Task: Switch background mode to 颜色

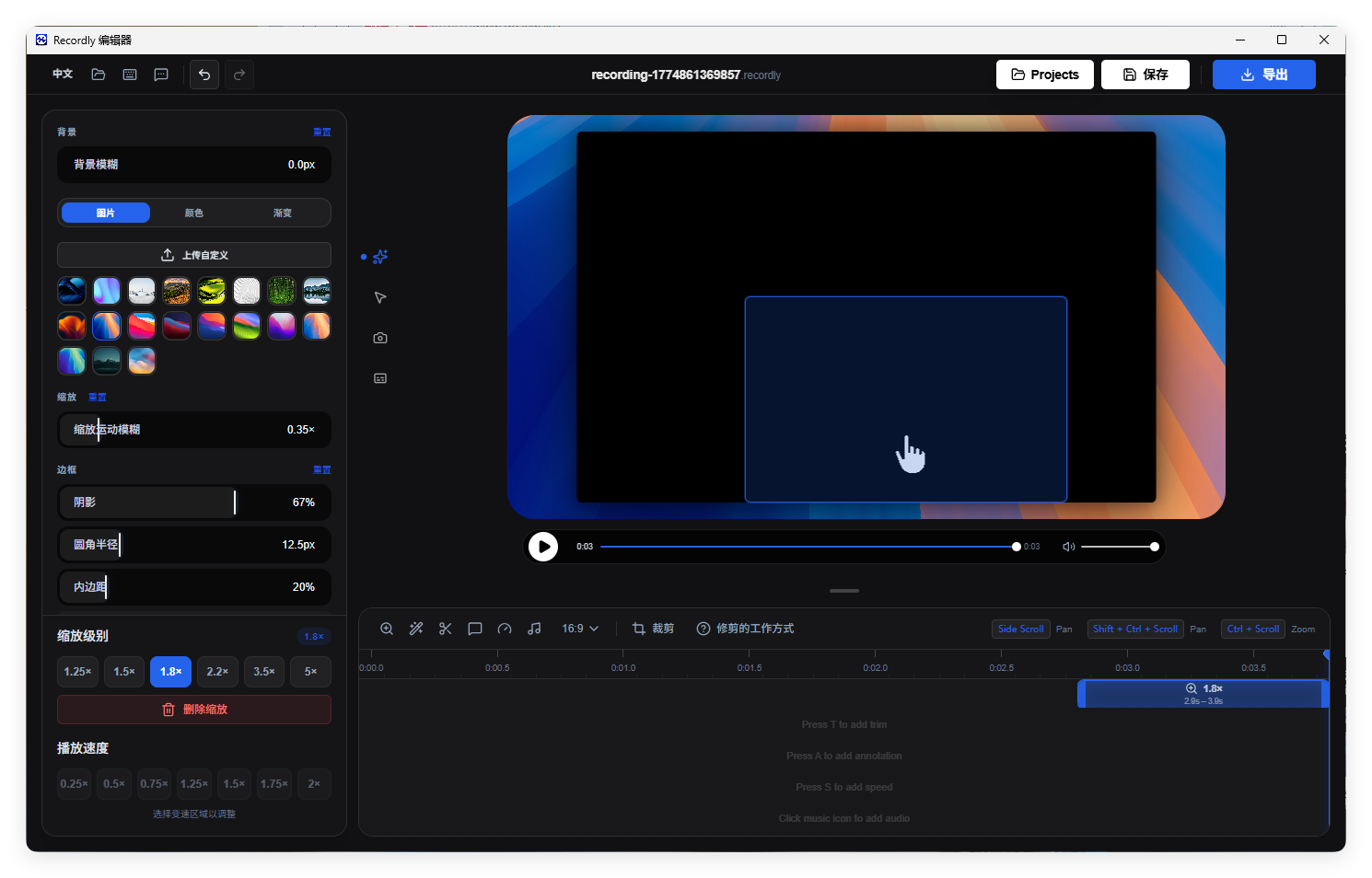Action: tap(193, 213)
